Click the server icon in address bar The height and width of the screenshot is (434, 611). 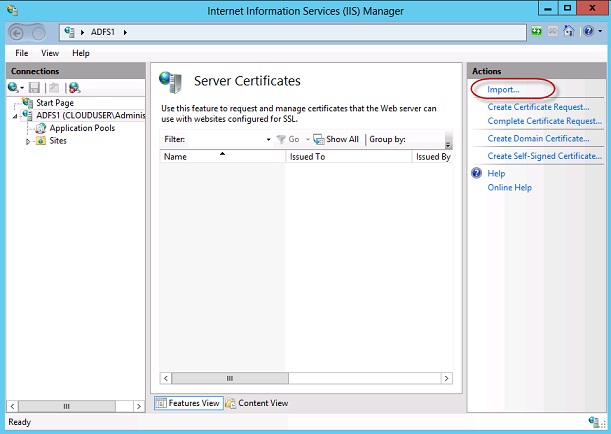click(x=70, y=32)
